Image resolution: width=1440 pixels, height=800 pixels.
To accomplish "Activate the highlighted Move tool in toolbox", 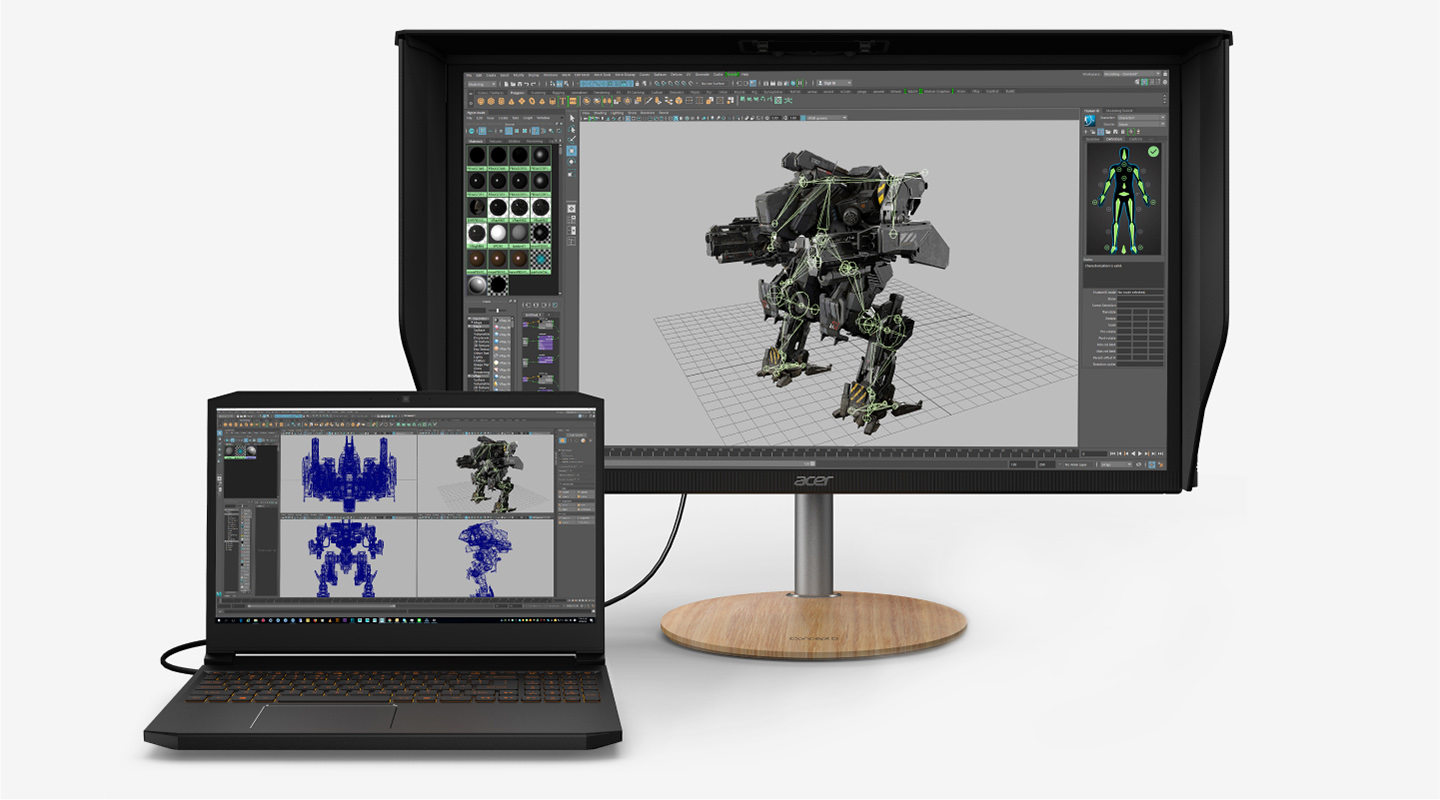I will (572, 152).
